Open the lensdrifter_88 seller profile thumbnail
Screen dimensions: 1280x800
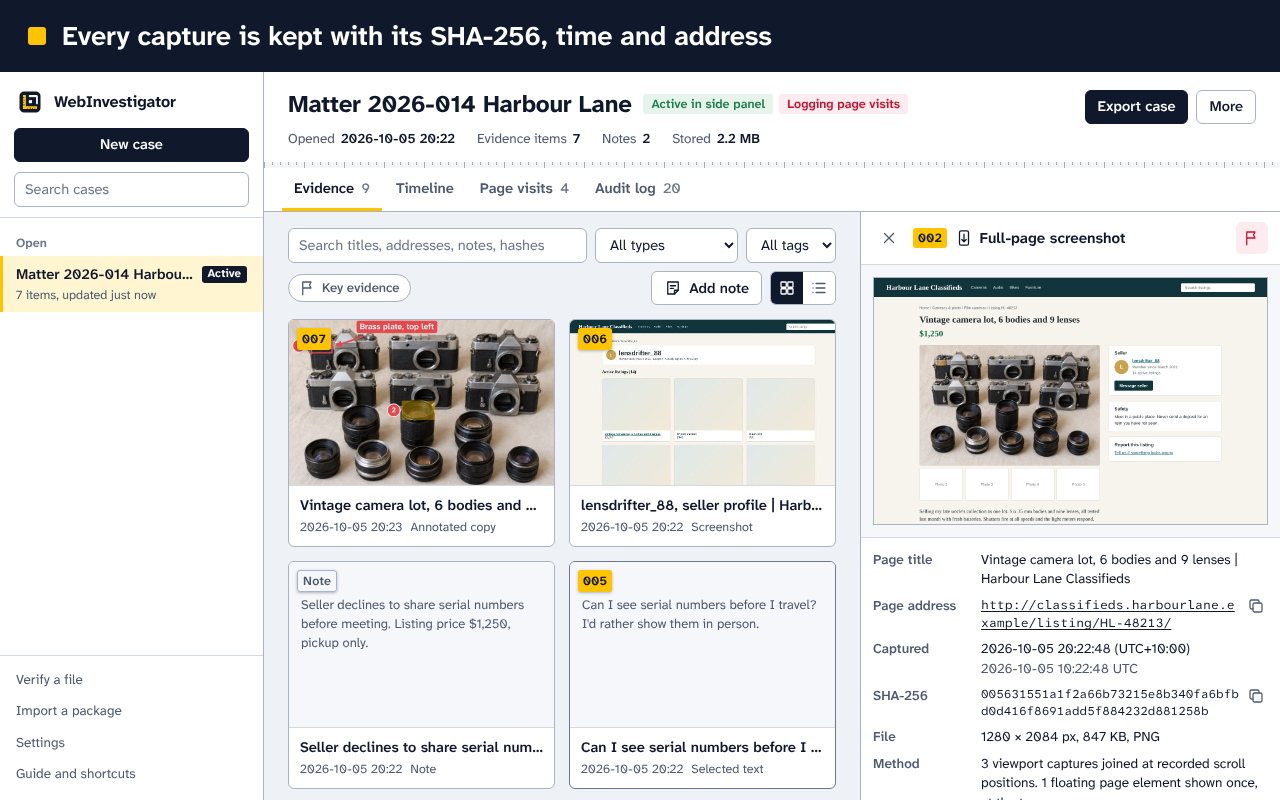pos(702,403)
